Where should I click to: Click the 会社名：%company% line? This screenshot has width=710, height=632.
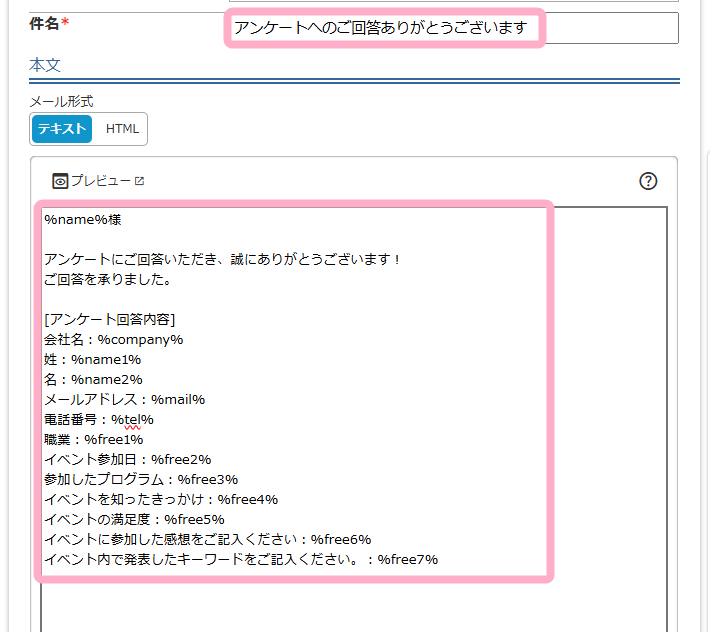click(x=114, y=340)
